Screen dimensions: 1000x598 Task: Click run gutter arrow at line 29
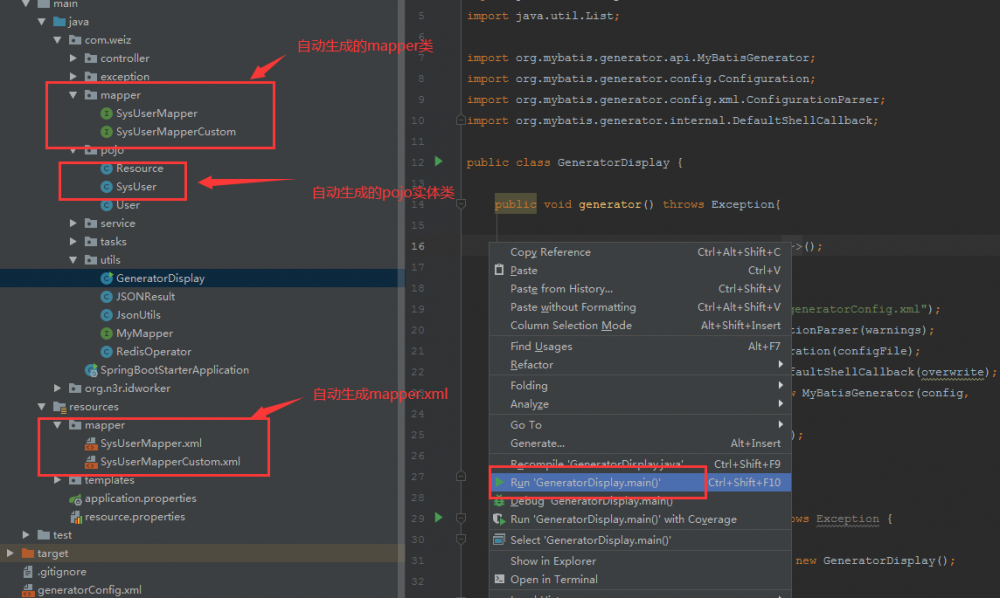click(439, 517)
